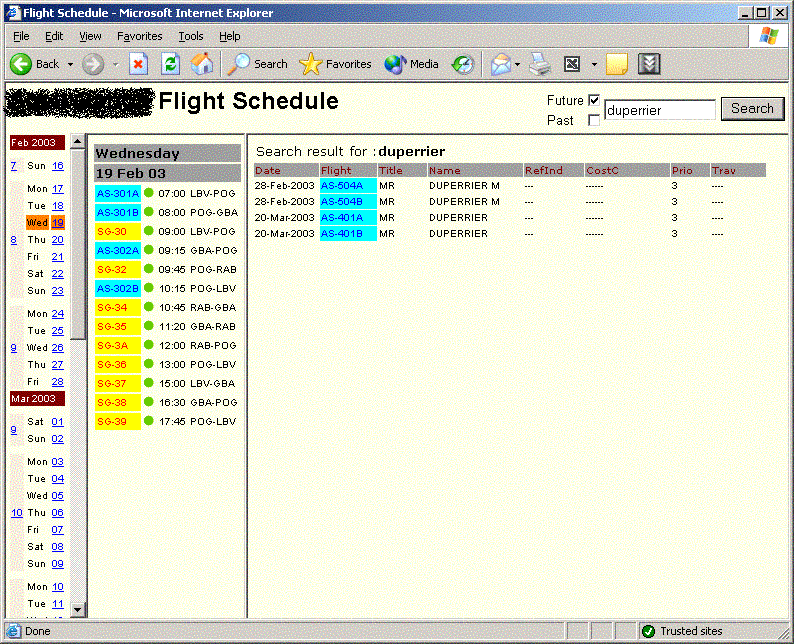Open the History toolbar icon
794x644 pixels.
pyautogui.click(x=462, y=64)
